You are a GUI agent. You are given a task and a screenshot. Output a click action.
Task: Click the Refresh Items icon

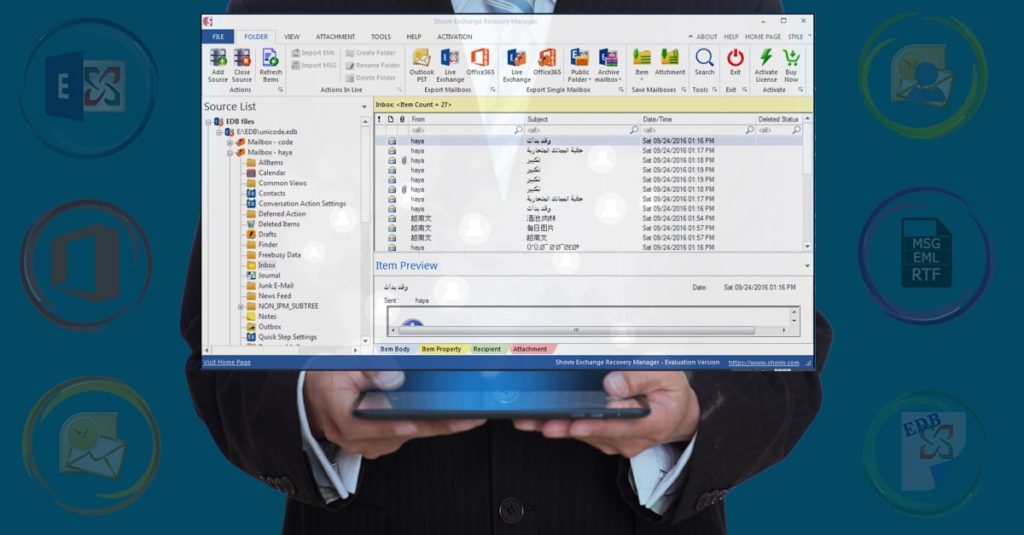click(x=270, y=57)
